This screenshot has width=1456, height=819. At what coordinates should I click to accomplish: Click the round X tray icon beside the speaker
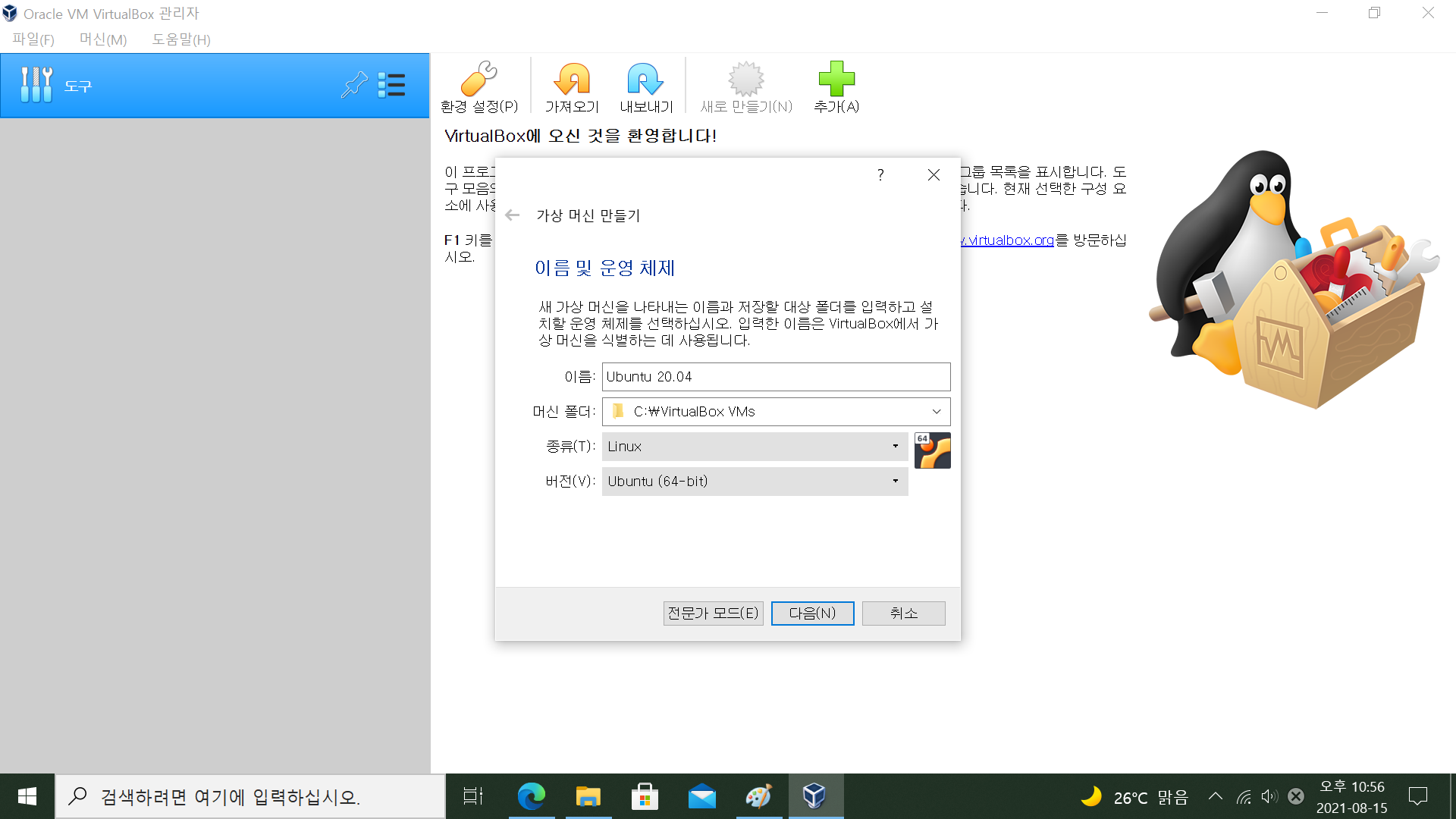(x=1296, y=796)
